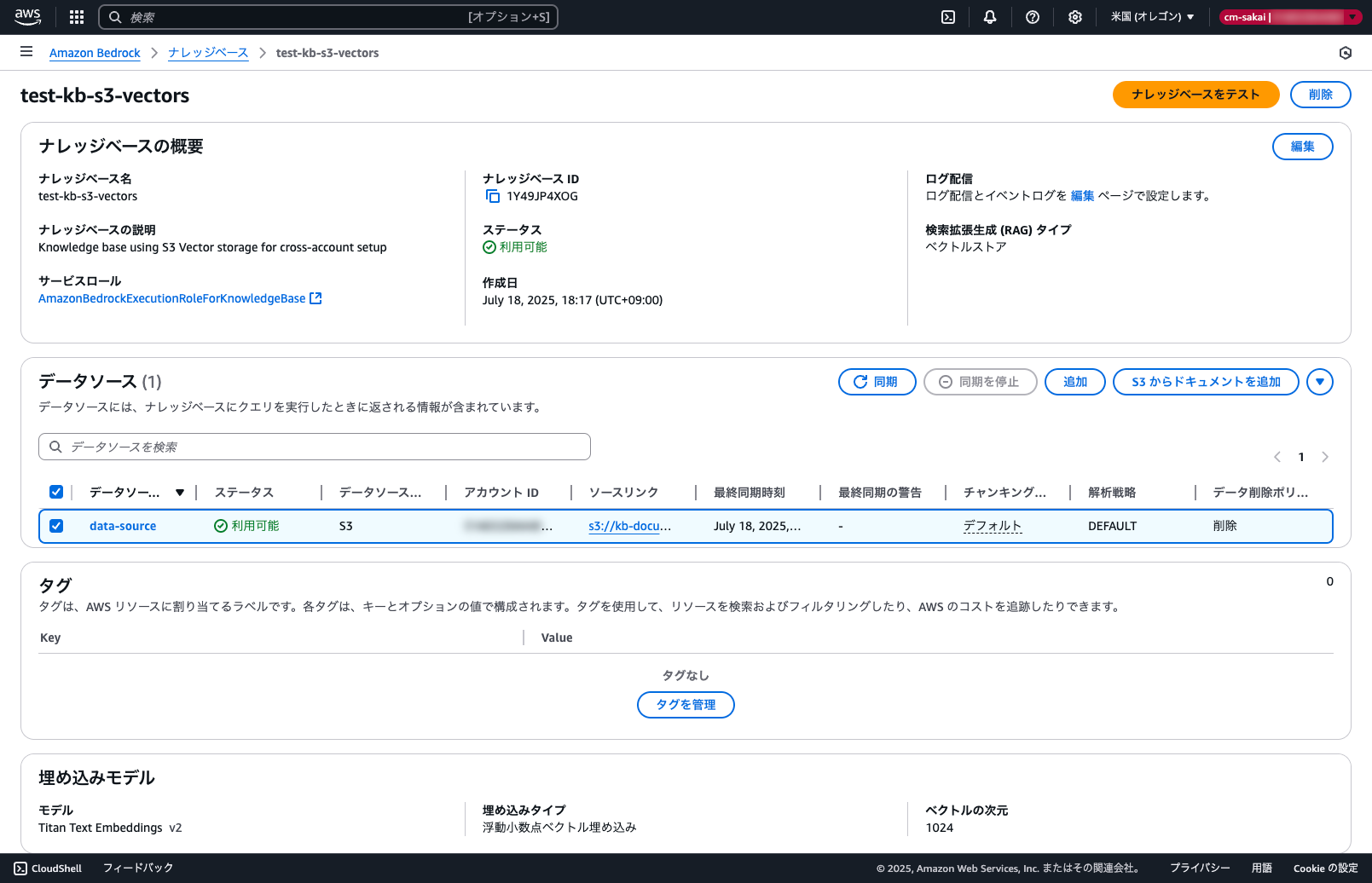
Task: Open AmazonBedrockExecutionRoleForKnowledgeBase role link
Action: (171, 298)
